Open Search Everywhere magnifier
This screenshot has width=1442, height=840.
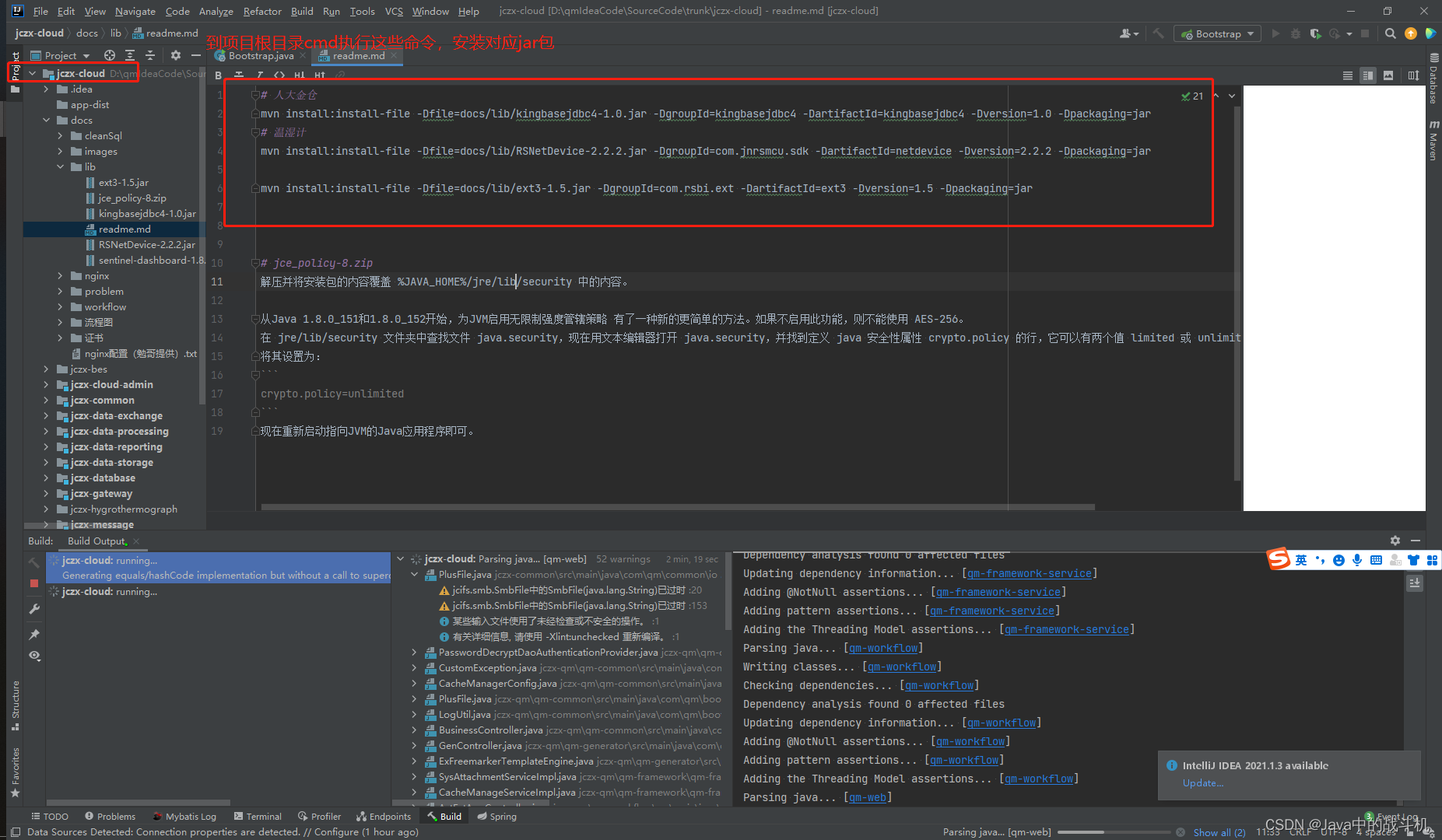coord(1391,33)
